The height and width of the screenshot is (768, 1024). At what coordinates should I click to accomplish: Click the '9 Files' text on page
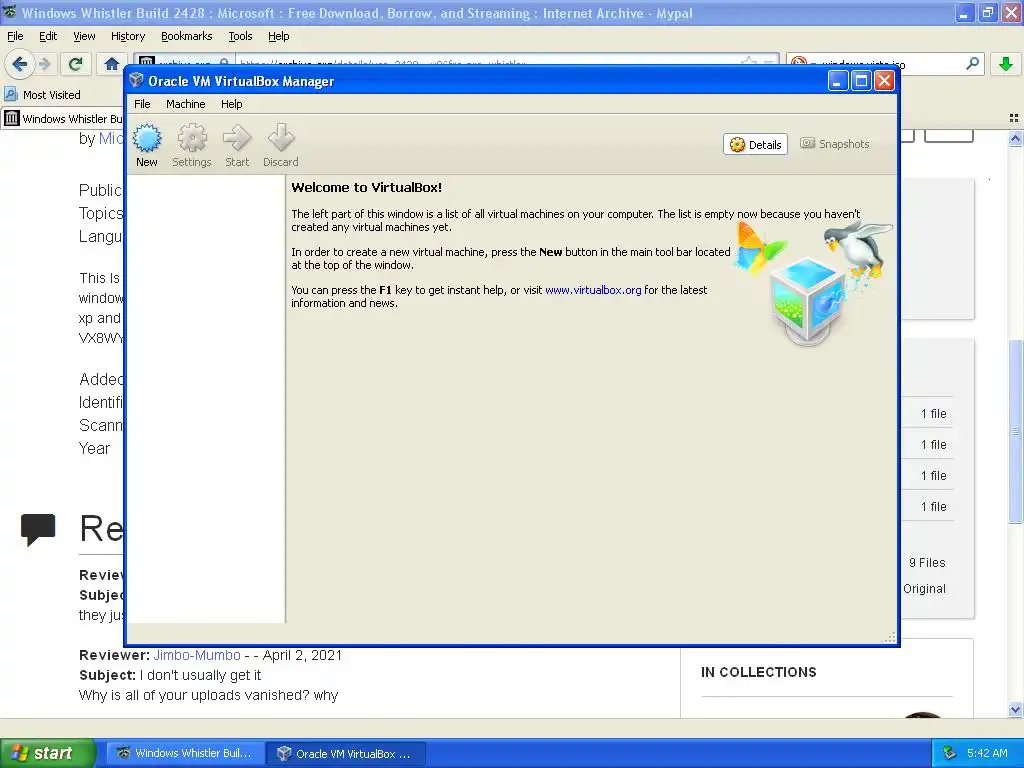click(927, 562)
